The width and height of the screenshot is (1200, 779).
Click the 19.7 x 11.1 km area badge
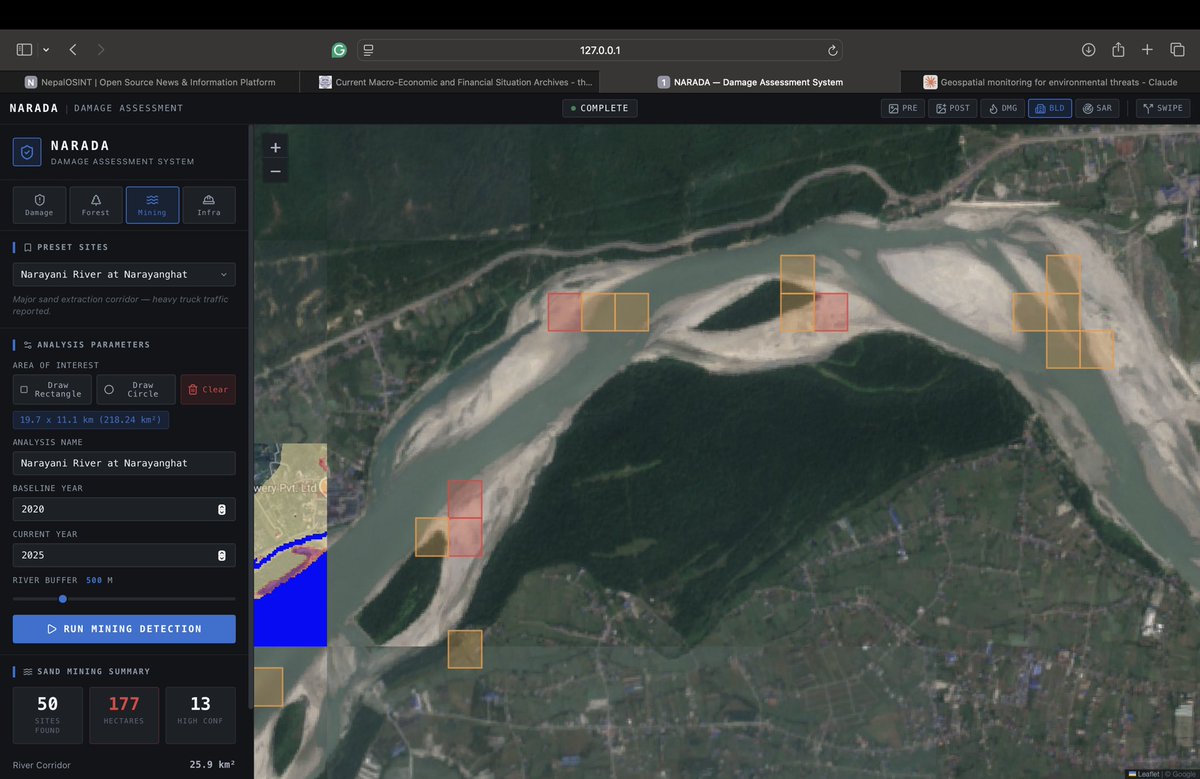click(x=91, y=420)
